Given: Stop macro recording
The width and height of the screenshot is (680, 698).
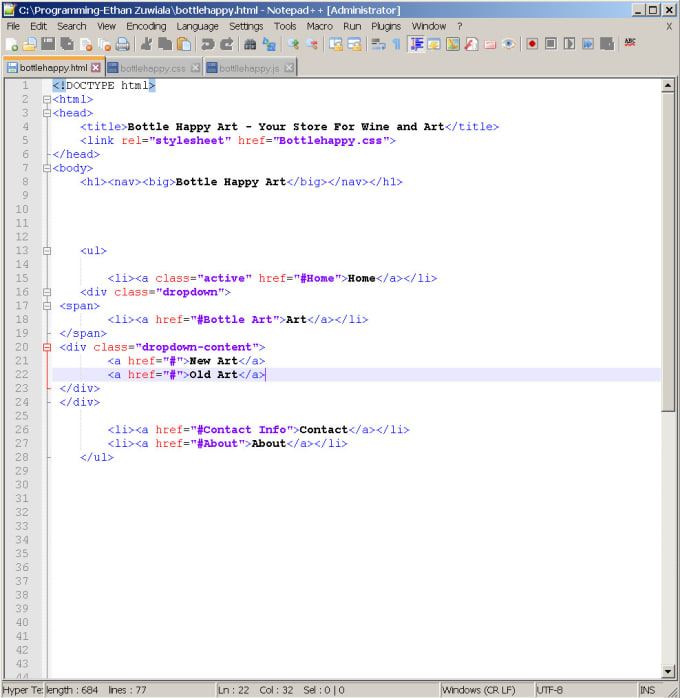Looking at the screenshot, I should pyautogui.click(x=550, y=44).
